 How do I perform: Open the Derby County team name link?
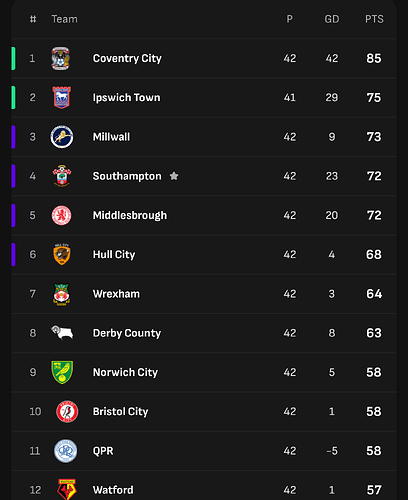[x=127, y=333]
